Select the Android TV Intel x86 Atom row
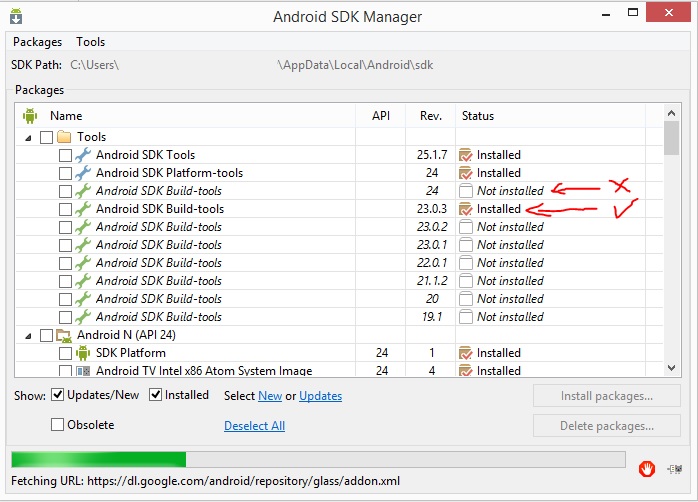The image size is (698, 502). [339, 370]
